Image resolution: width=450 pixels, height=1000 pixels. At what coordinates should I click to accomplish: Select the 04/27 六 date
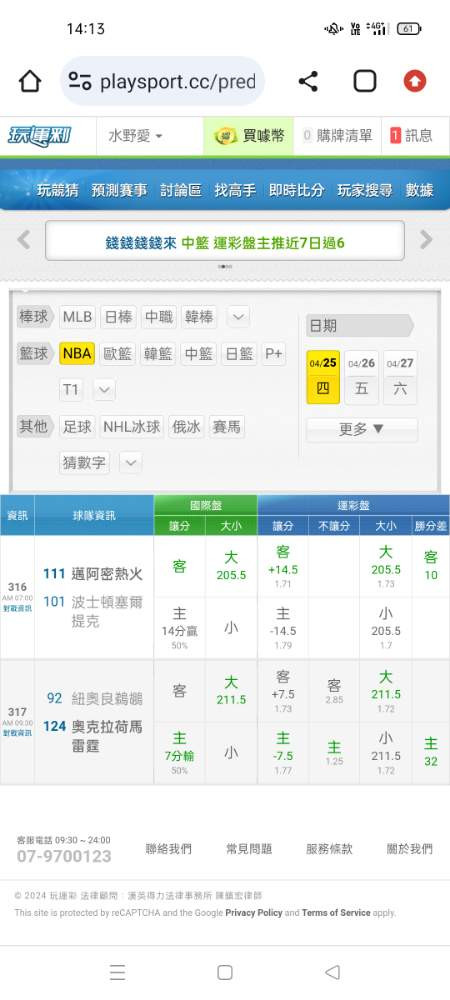point(400,377)
